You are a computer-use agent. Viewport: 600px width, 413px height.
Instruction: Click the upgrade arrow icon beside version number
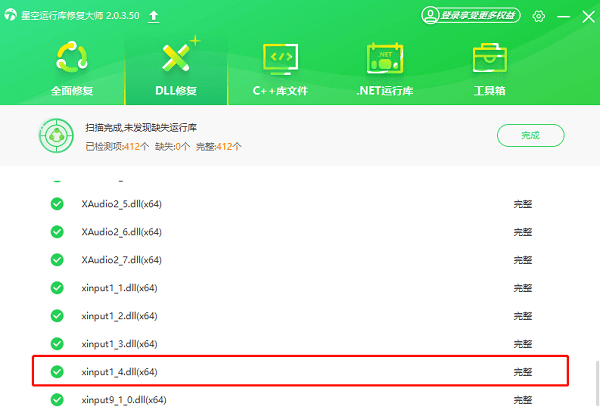pos(153,16)
